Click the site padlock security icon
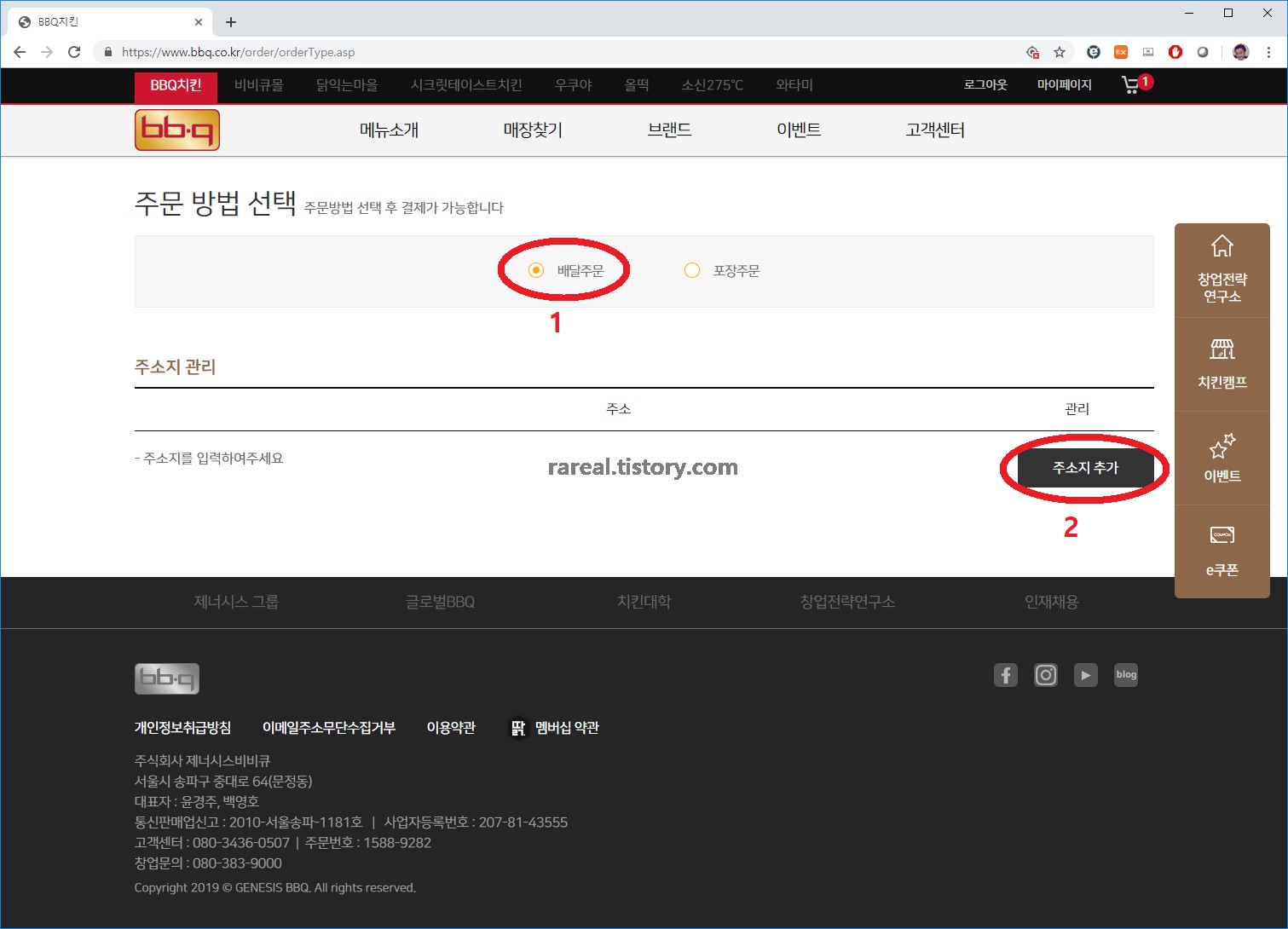1288x929 pixels. click(x=107, y=52)
